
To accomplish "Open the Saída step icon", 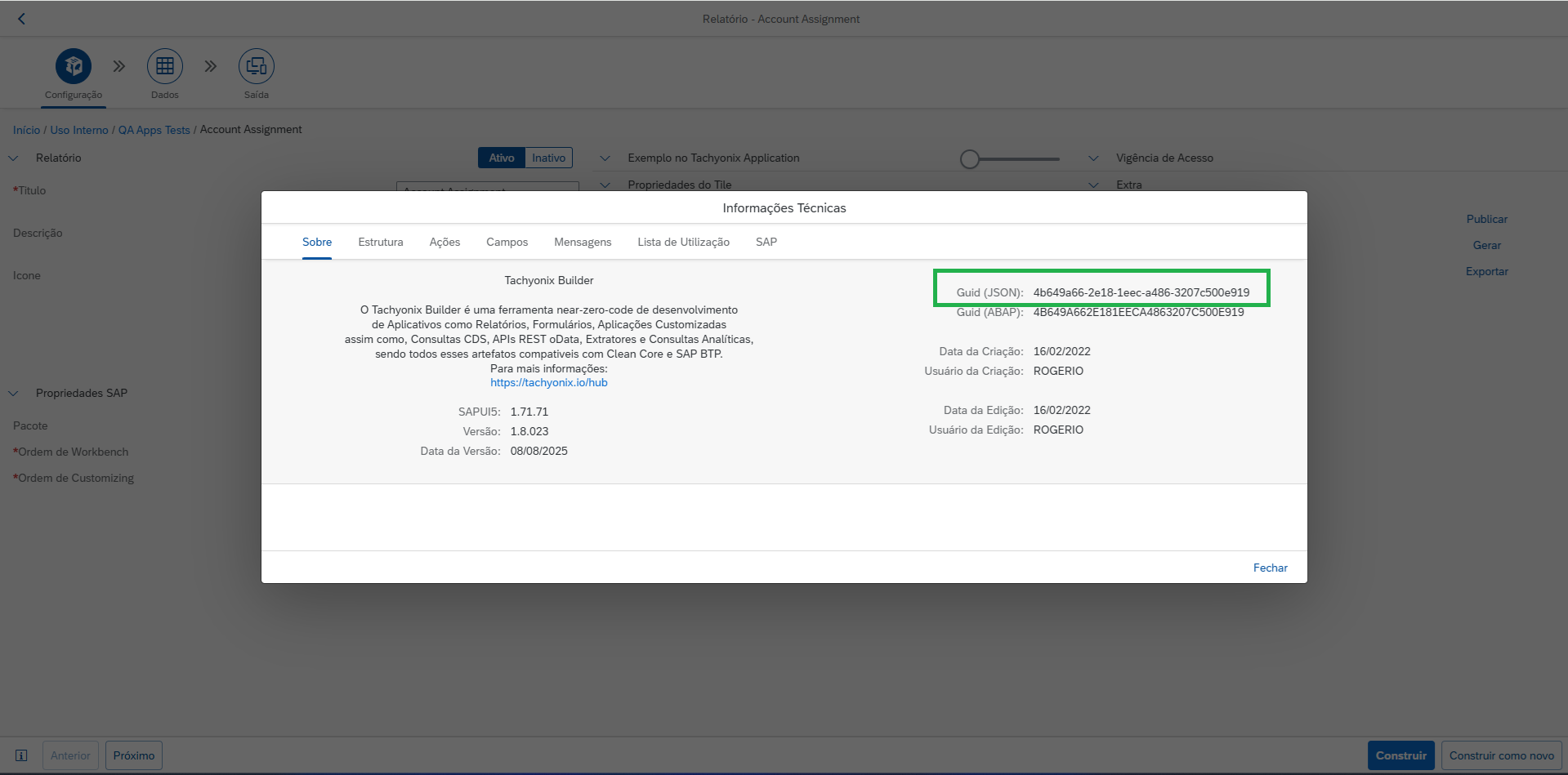I will [x=257, y=66].
